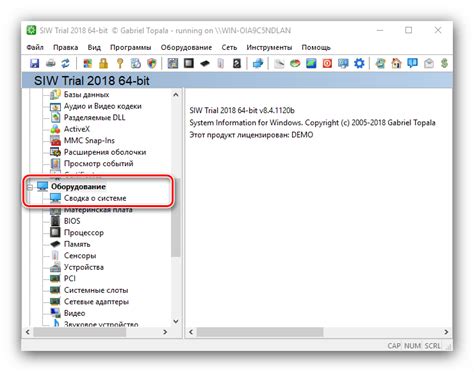Select MMC Snap-Ins tree item
Image resolution: width=474 pixels, height=372 pixels.
tap(89, 141)
